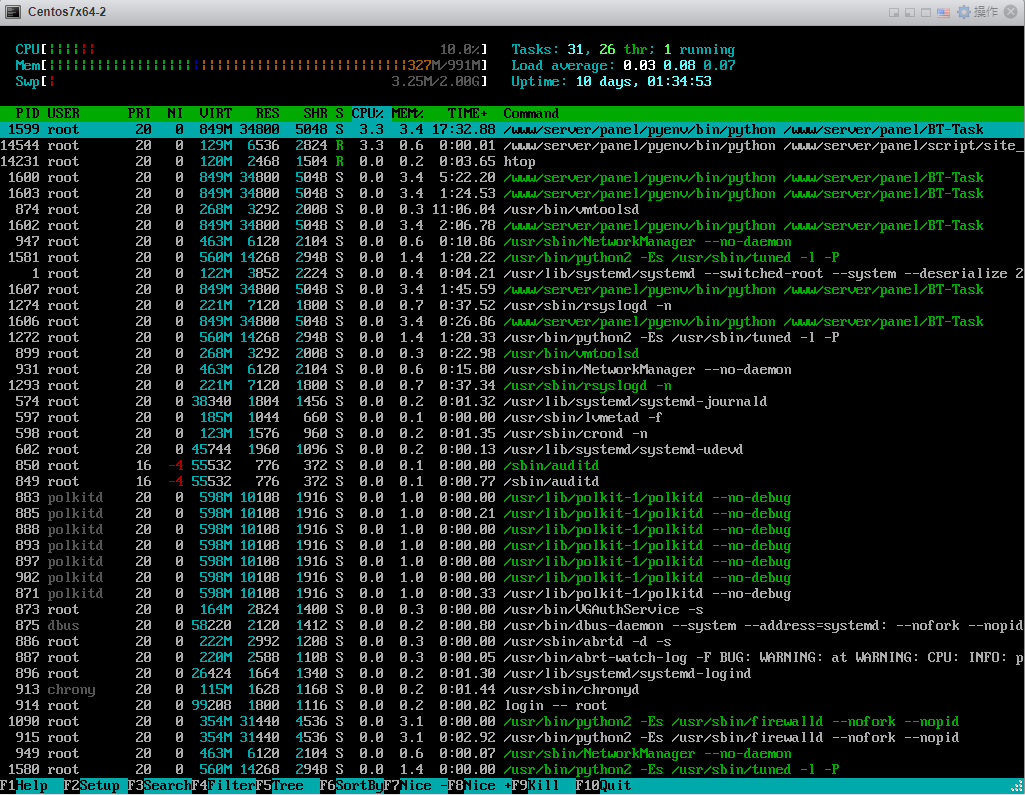Open F6 SortBy in the function bar

[x=352, y=785]
